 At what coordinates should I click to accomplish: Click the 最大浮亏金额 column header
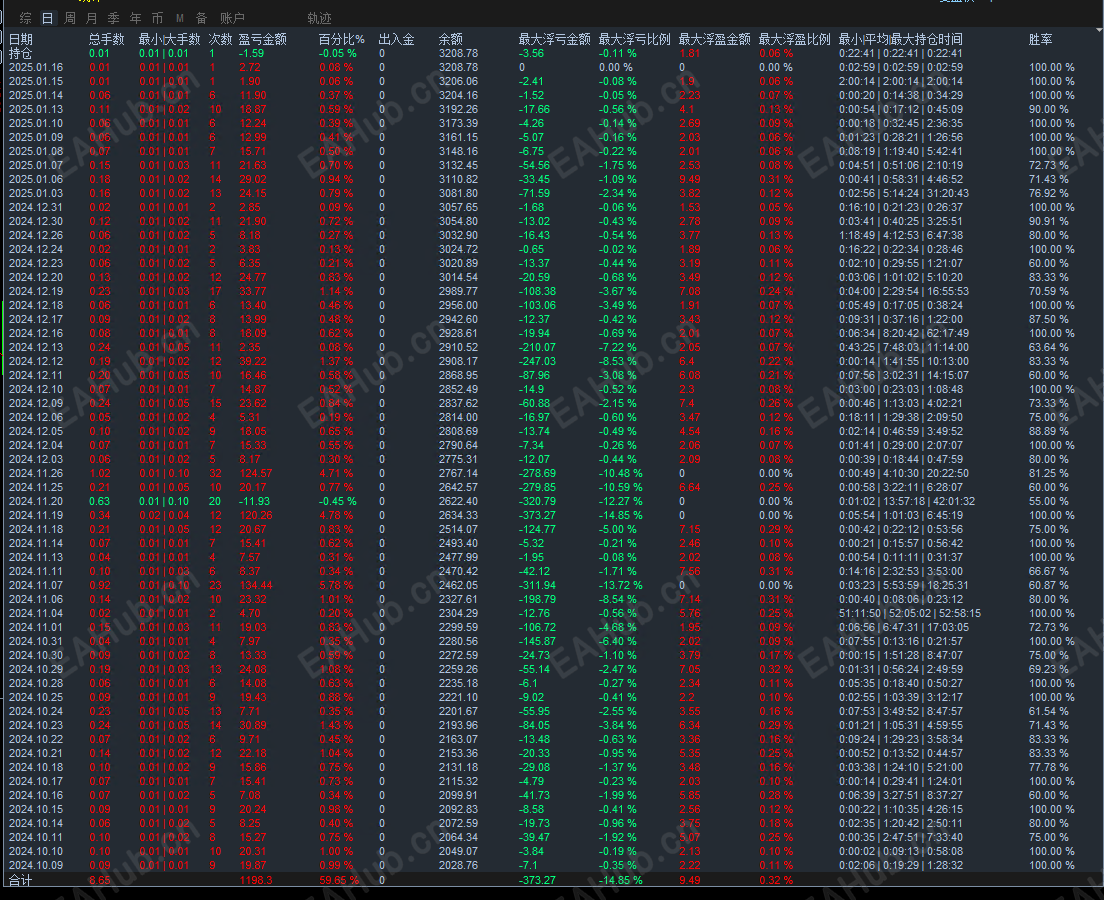[x=555, y=39]
